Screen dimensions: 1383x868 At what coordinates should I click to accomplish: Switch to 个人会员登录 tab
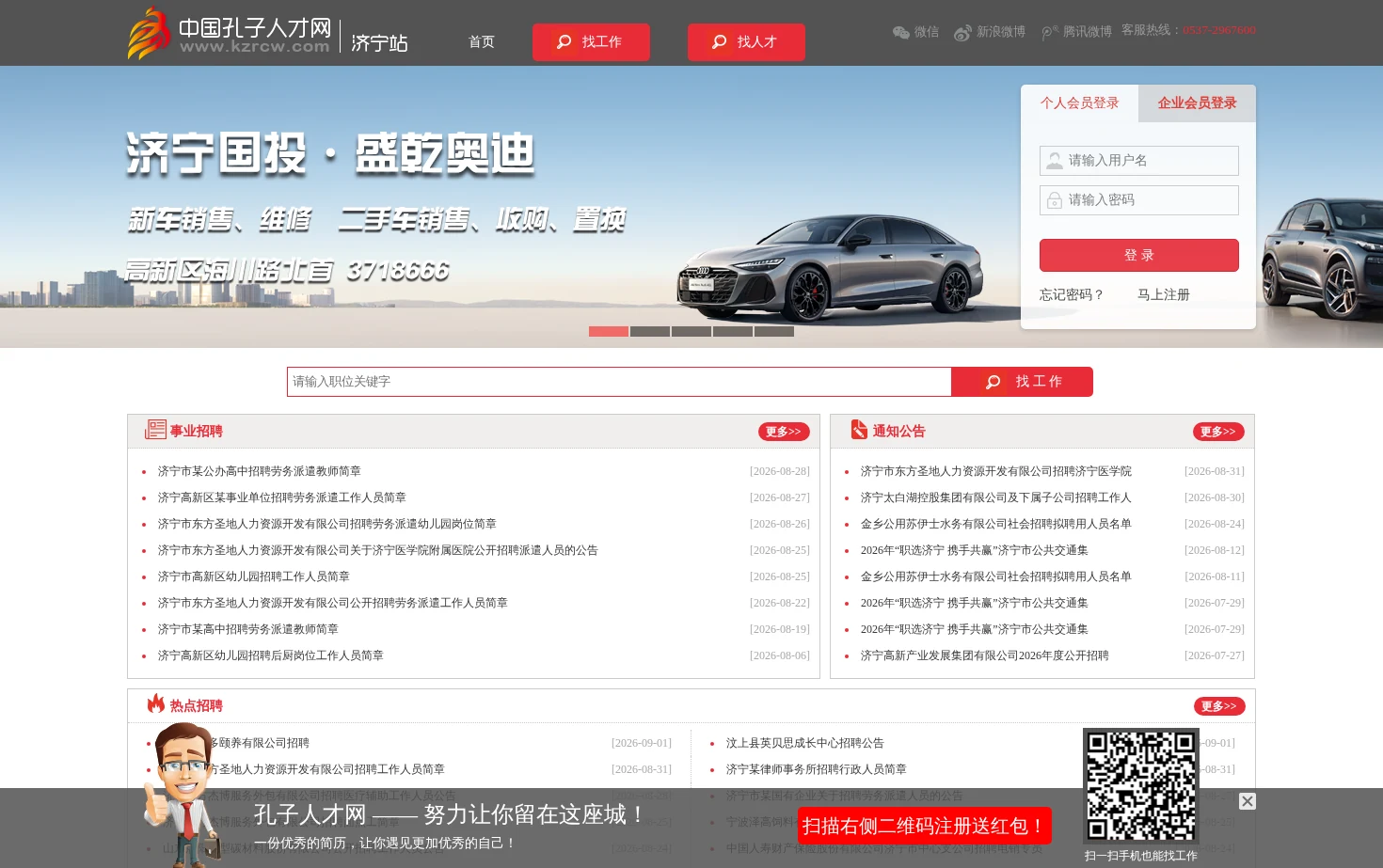click(x=1079, y=103)
